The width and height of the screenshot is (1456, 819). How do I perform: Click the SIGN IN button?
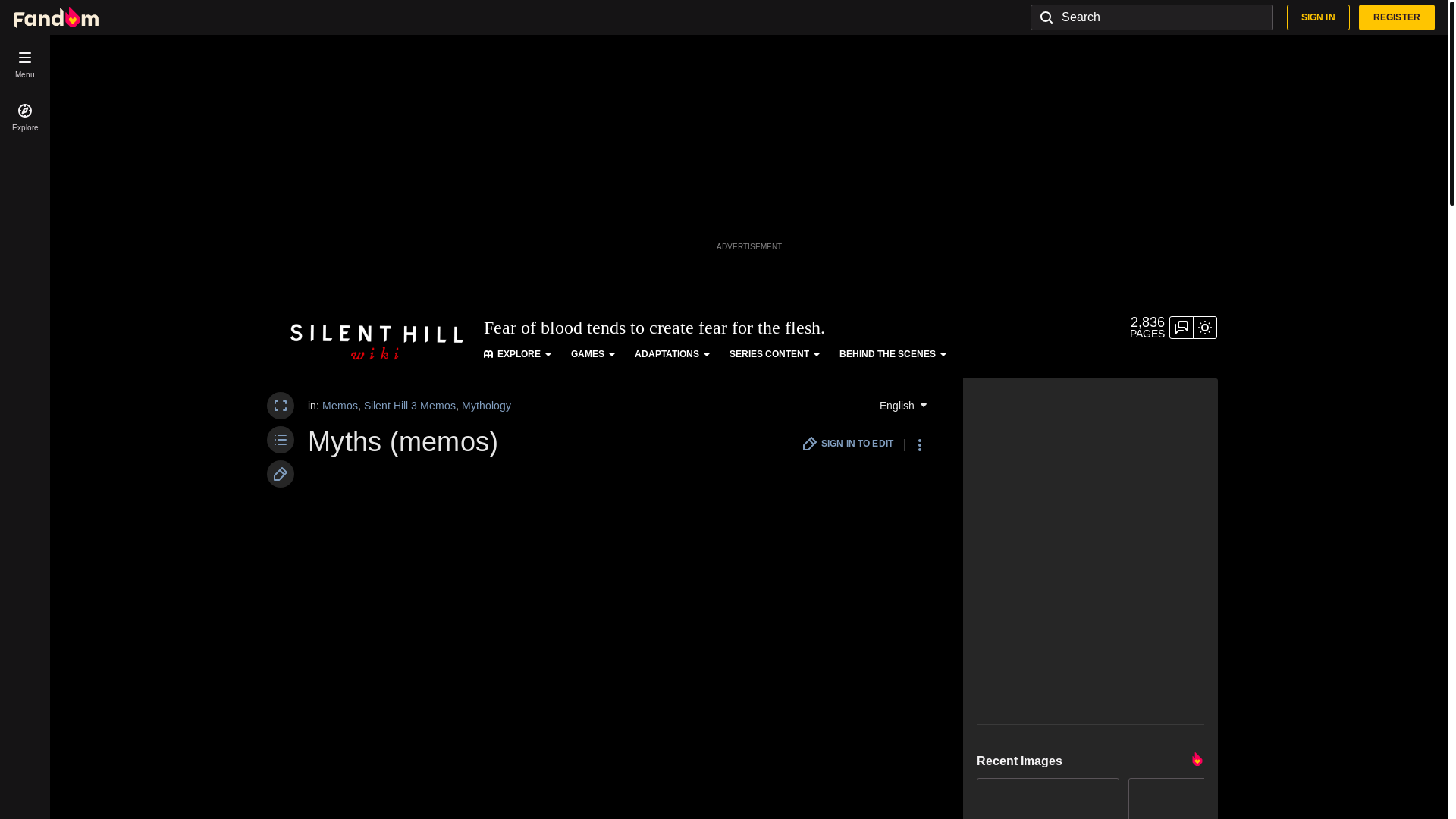(x=1318, y=17)
